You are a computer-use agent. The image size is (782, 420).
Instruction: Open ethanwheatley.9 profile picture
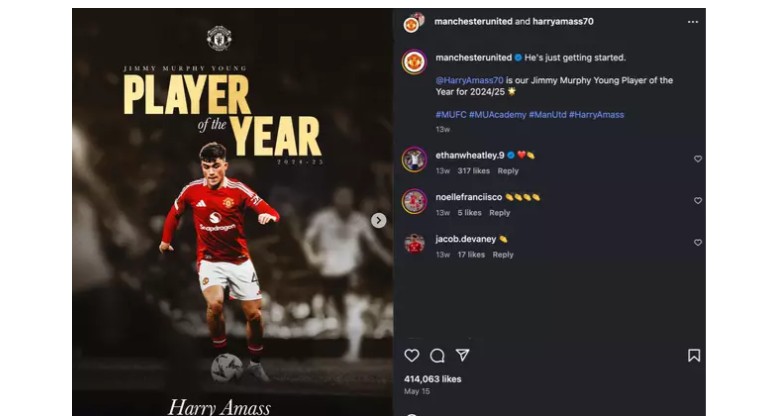[x=414, y=160]
